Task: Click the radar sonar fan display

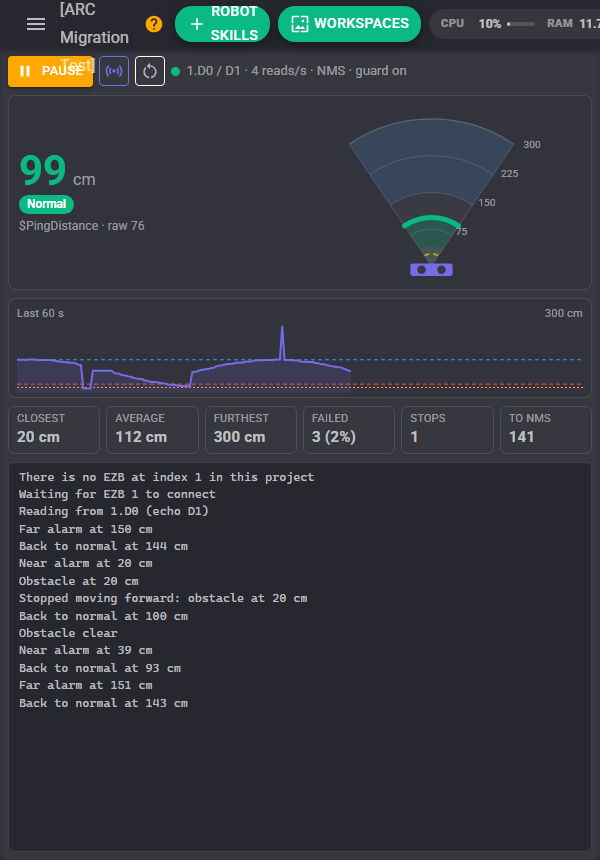Action: pyautogui.click(x=432, y=189)
